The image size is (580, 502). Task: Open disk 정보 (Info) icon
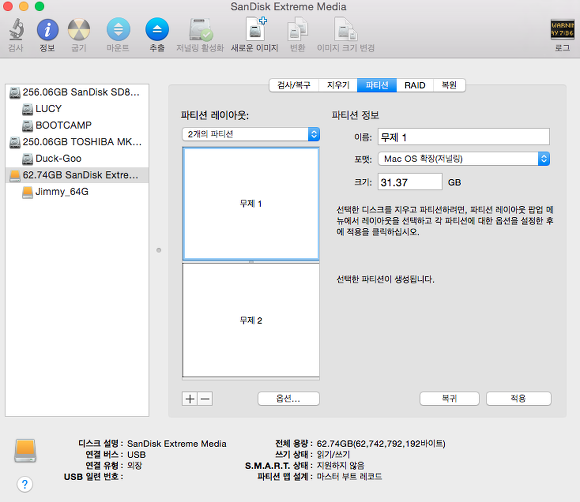click(x=47, y=30)
